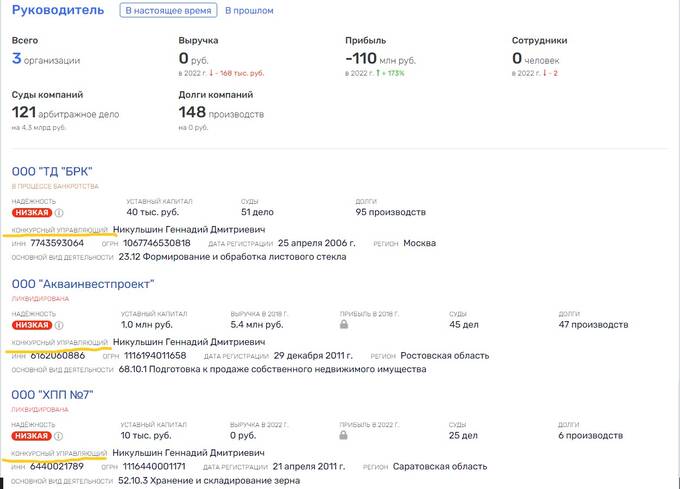The height and width of the screenshot is (489, 680).
Task: Click info icon beside НИЗКАЯ for Акваинвестпроект
Action: 59,324
